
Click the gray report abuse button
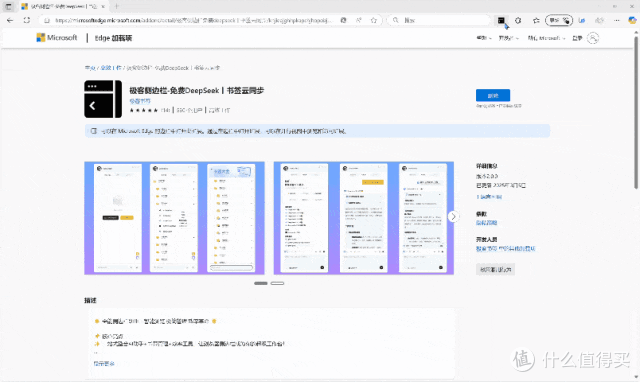[x=495, y=269]
